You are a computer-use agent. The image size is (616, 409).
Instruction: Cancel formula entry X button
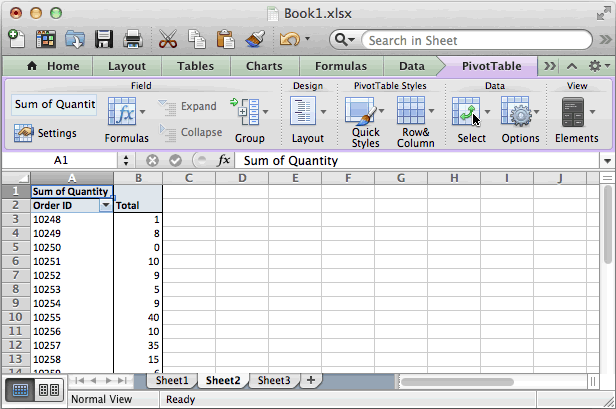pyautogui.click(x=152, y=160)
